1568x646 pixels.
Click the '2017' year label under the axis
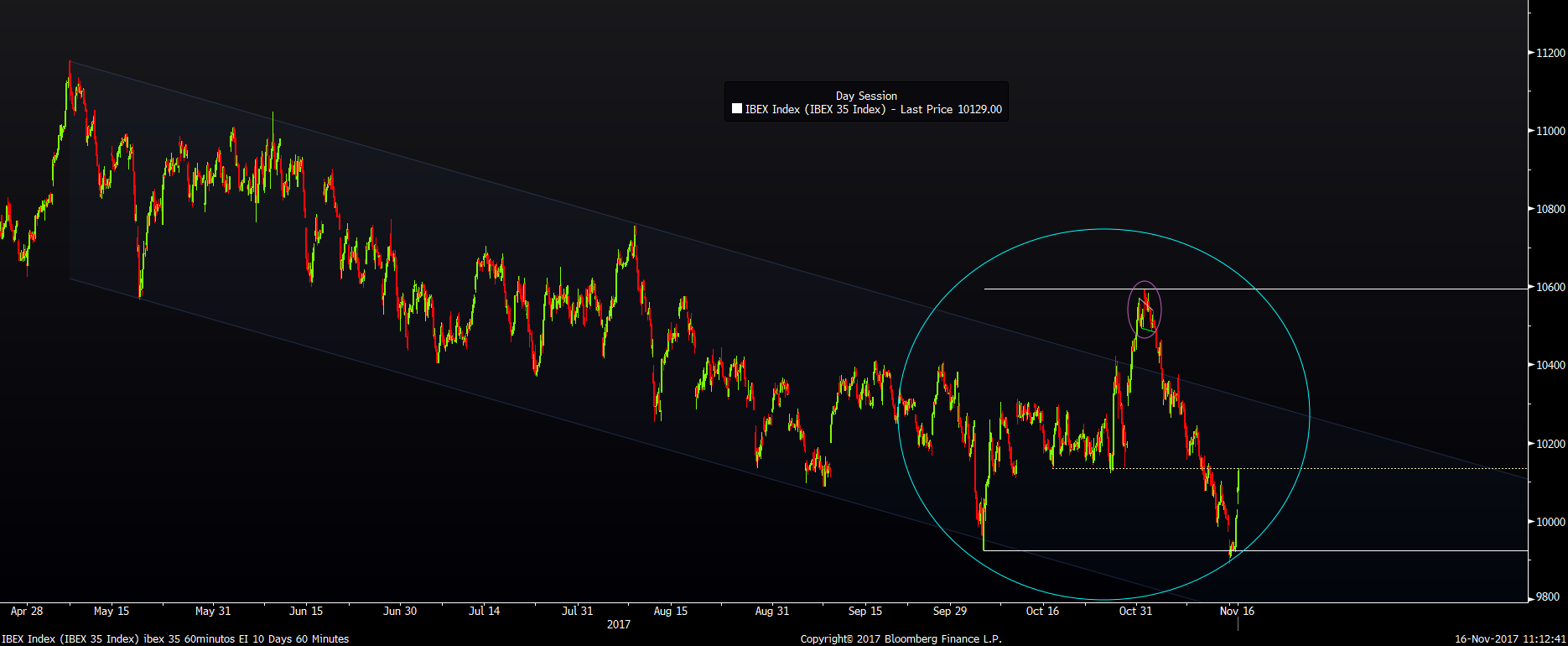(619, 624)
